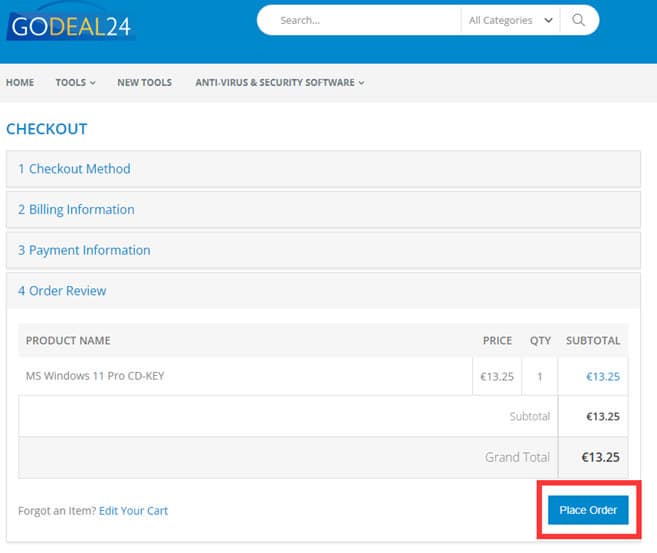This screenshot has height=553, width=657.
Task: Go to the HOME menu item
Action: 20,83
